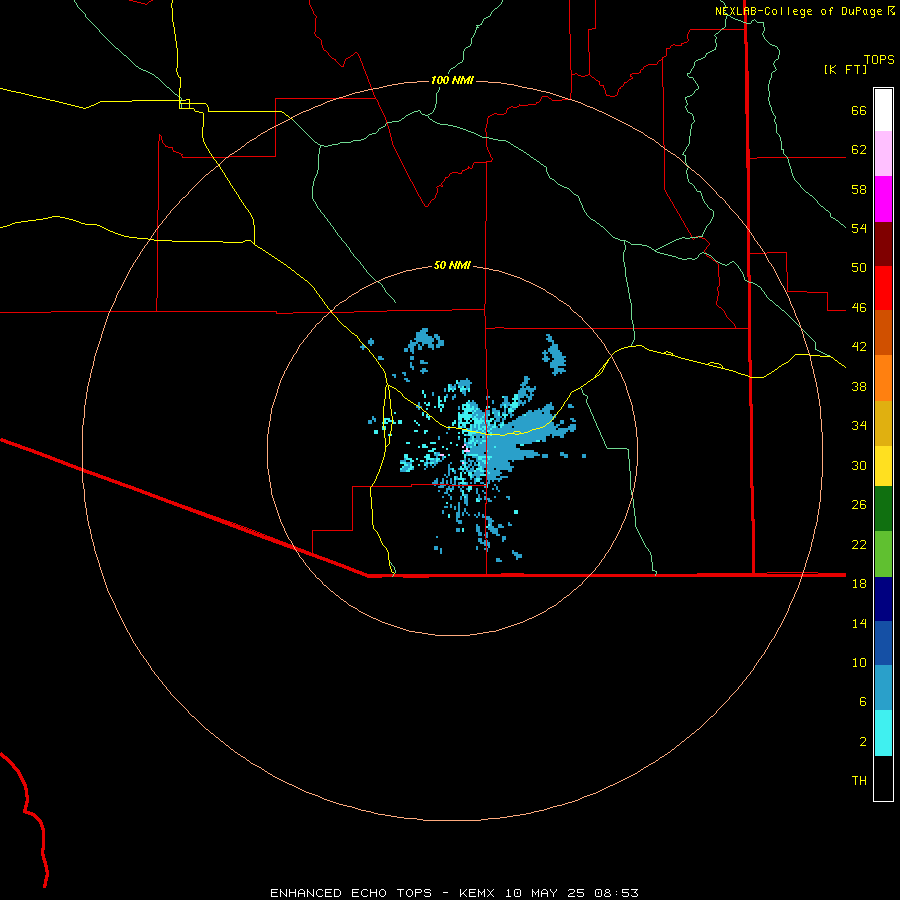The height and width of the screenshot is (900, 900).
Task: Select the '18' scale label
Action: 859,584
